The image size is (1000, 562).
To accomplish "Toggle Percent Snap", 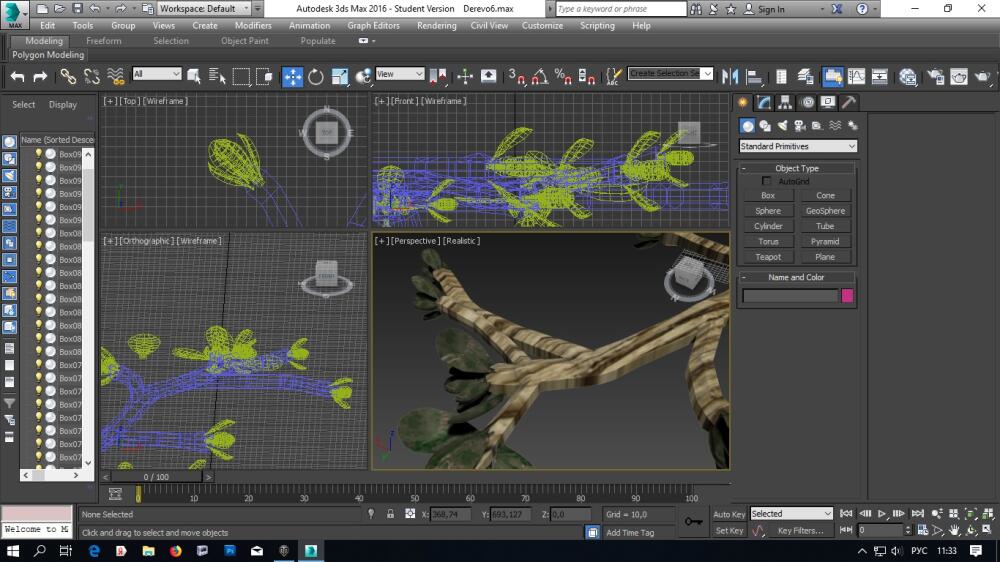I will click(x=563, y=77).
